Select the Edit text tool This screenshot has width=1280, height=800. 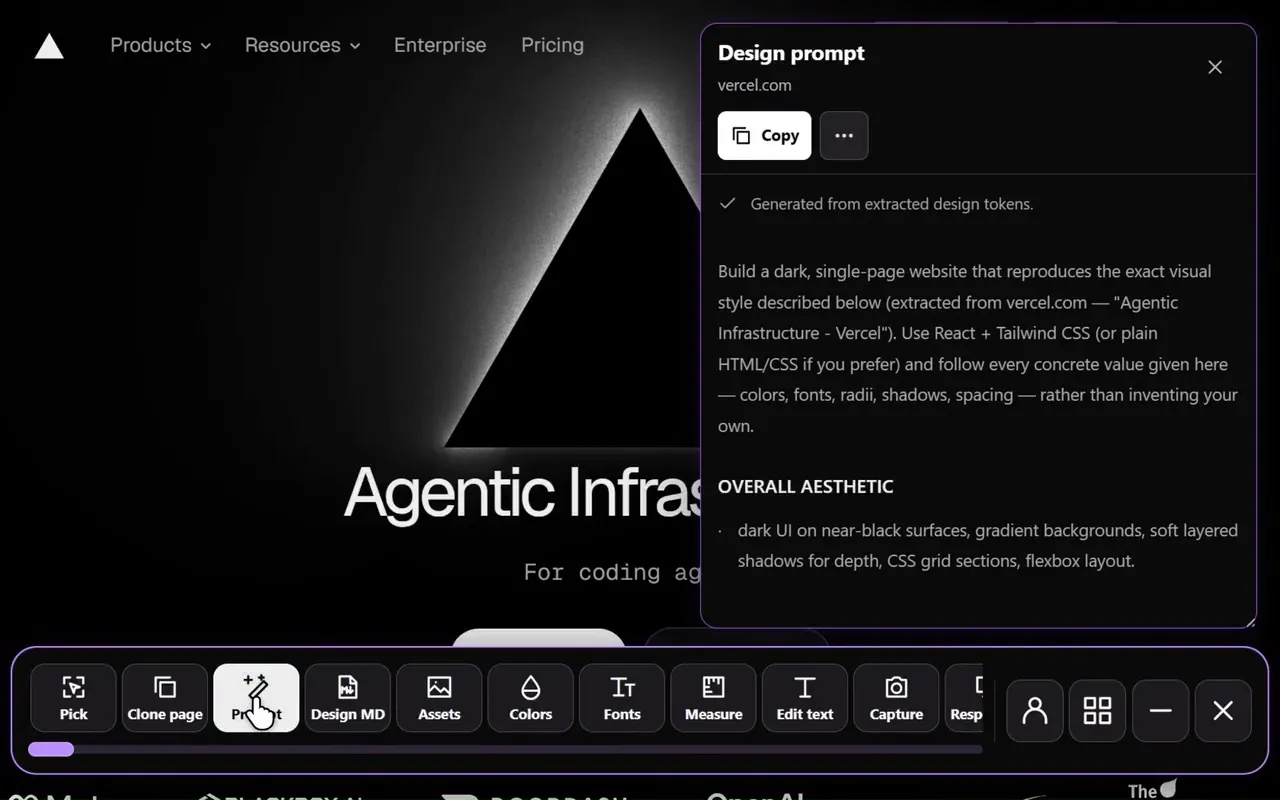tap(805, 698)
